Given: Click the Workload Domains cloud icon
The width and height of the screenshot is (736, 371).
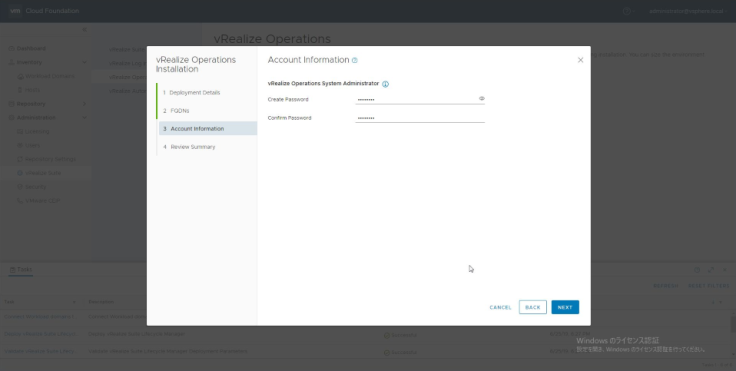Looking at the screenshot, I should click(20, 76).
